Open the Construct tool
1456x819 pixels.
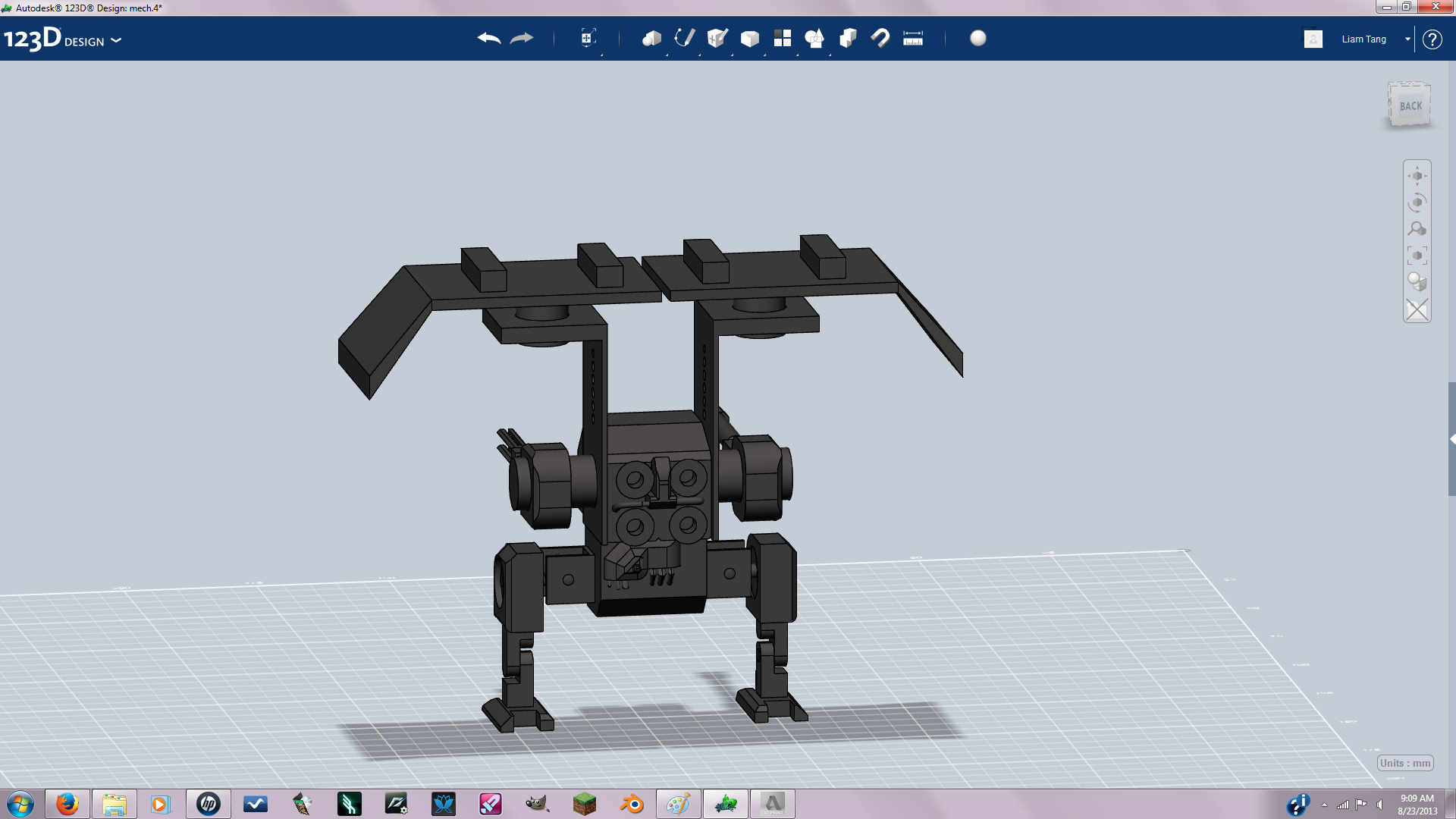(716, 38)
